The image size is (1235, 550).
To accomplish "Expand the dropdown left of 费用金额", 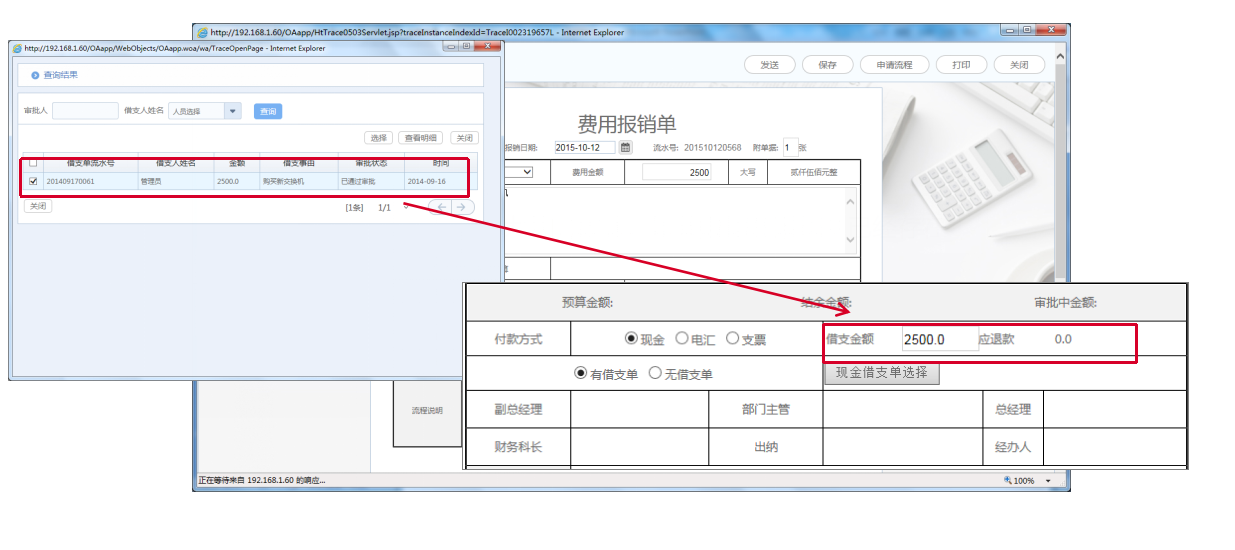I will coord(526,172).
